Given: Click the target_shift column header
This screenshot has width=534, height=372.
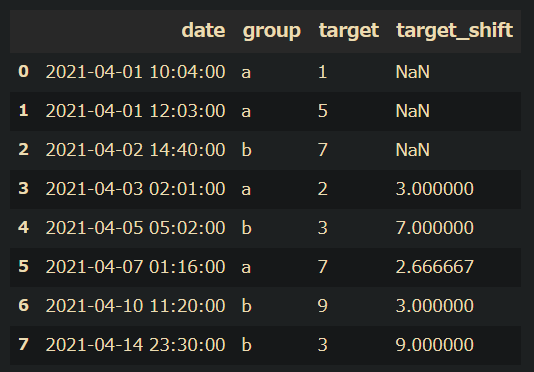Looking at the screenshot, I should click(x=455, y=31).
